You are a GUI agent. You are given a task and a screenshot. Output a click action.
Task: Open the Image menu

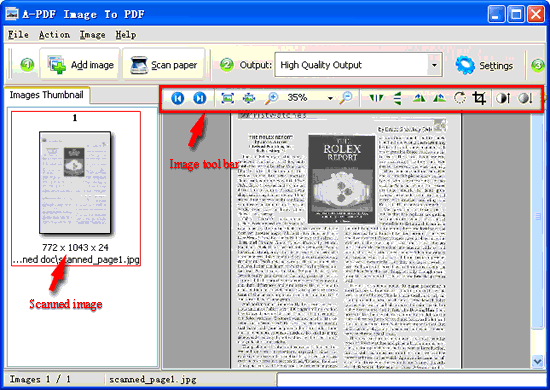click(x=93, y=35)
